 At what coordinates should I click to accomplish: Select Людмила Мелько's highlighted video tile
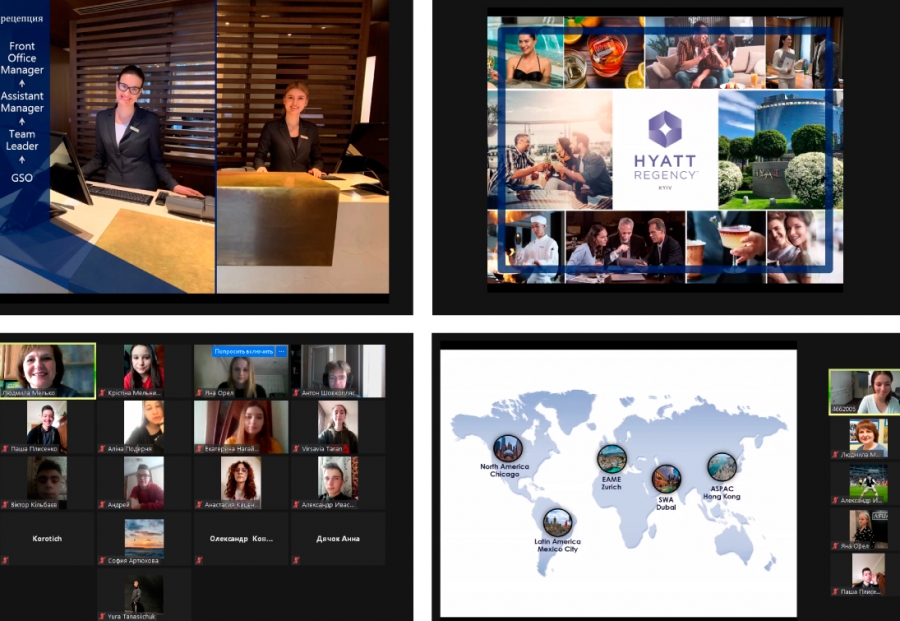pos(48,371)
